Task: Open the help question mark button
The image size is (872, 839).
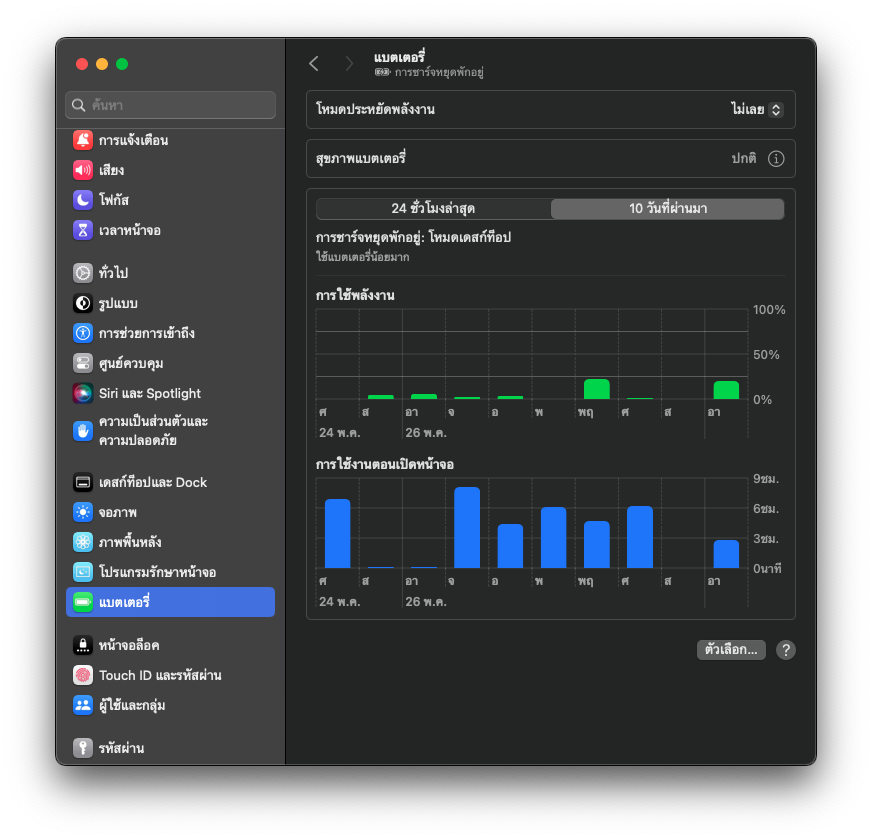Action: [x=786, y=650]
